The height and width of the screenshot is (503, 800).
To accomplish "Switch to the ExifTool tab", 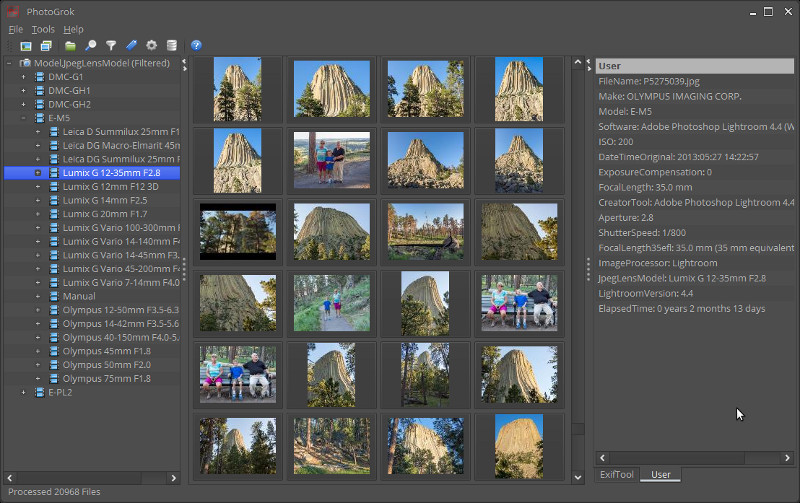I will point(617,474).
